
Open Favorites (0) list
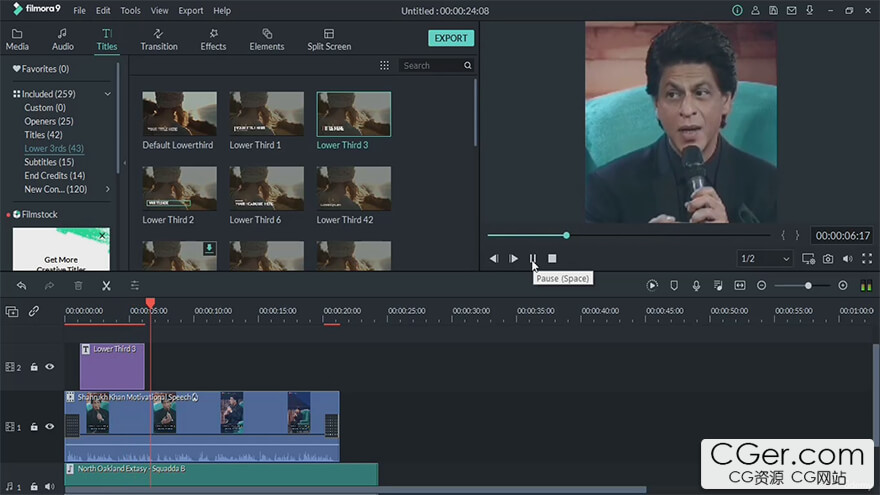(41, 69)
